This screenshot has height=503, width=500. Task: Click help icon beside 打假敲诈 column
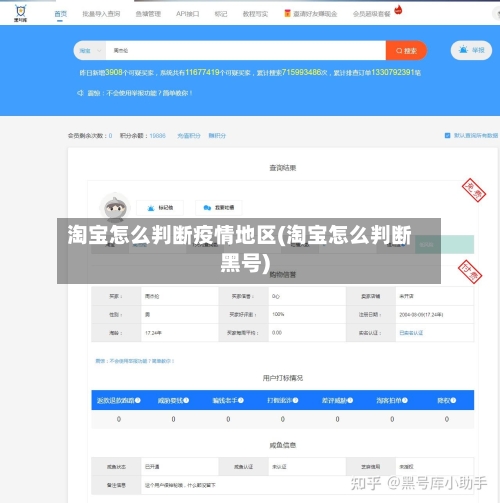(295, 400)
